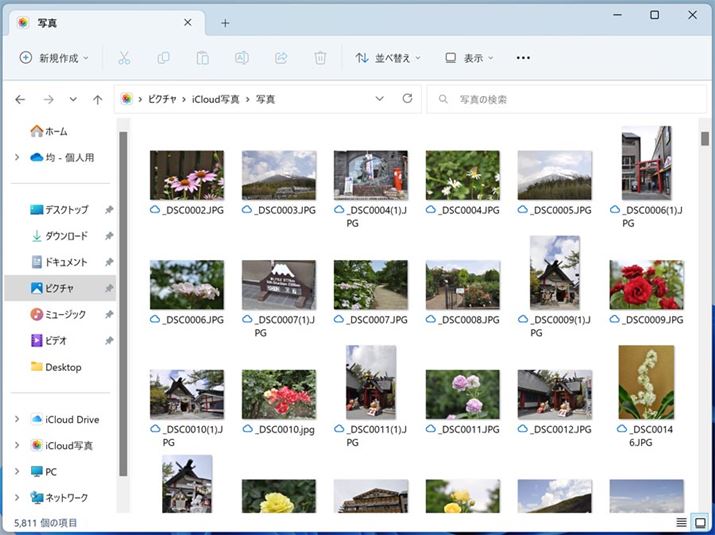Switch to details list view
The height and width of the screenshot is (535, 715).
(x=682, y=522)
